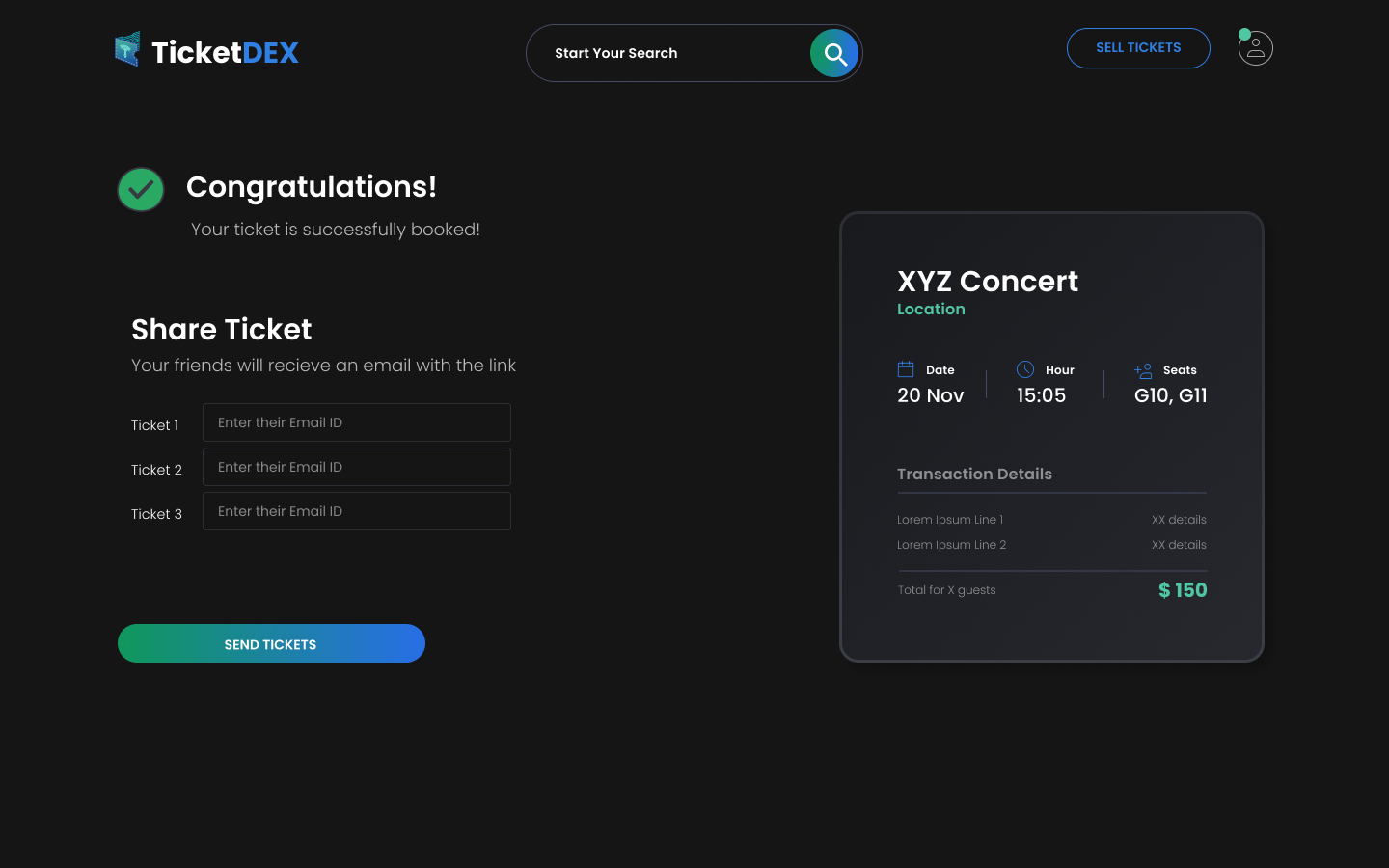Image resolution: width=1389 pixels, height=868 pixels.
Task: Open the user profile account icon
Action: (1255, 48)
